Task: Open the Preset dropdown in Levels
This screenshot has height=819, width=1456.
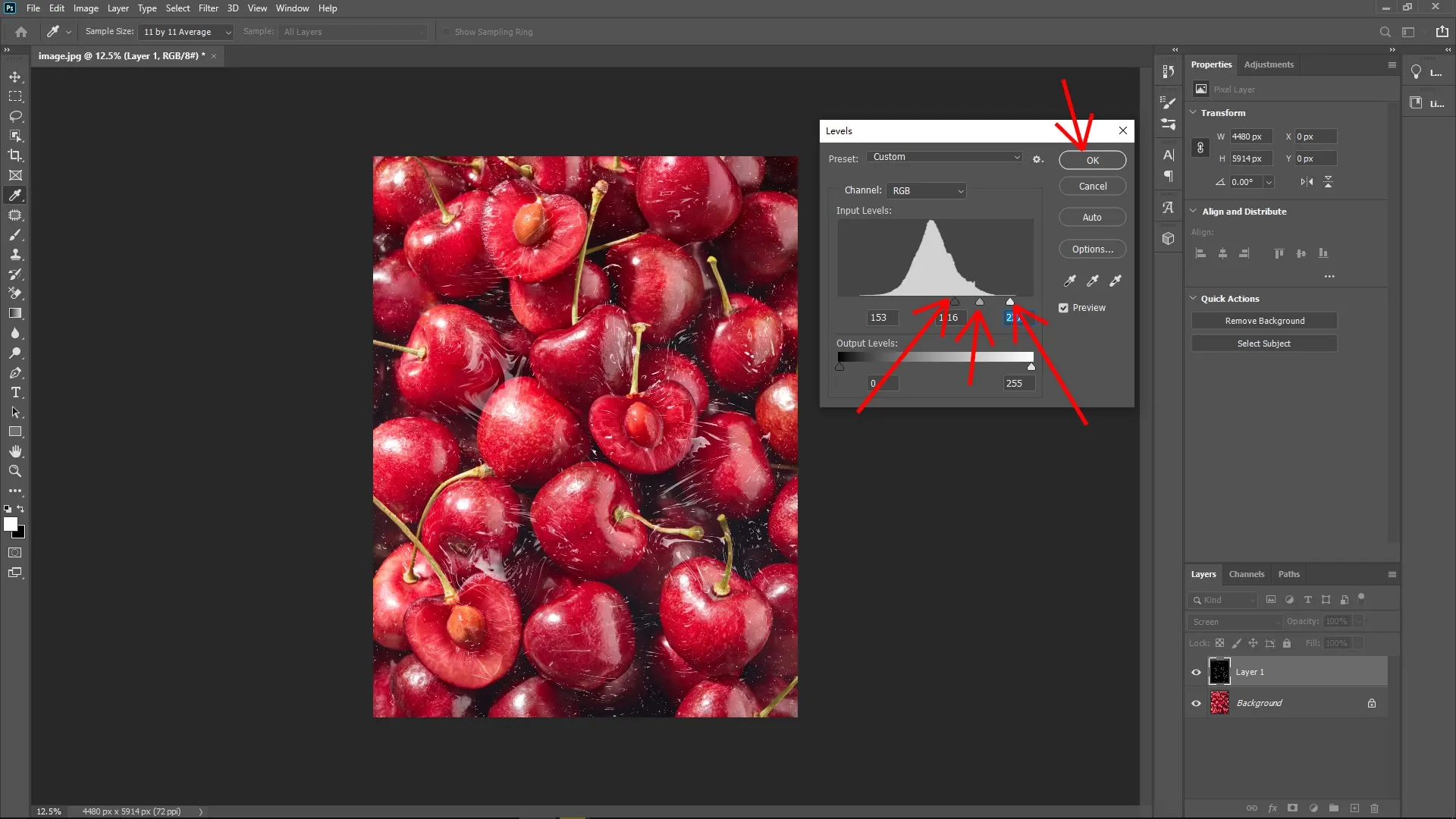Action: [x=945, y=157]
